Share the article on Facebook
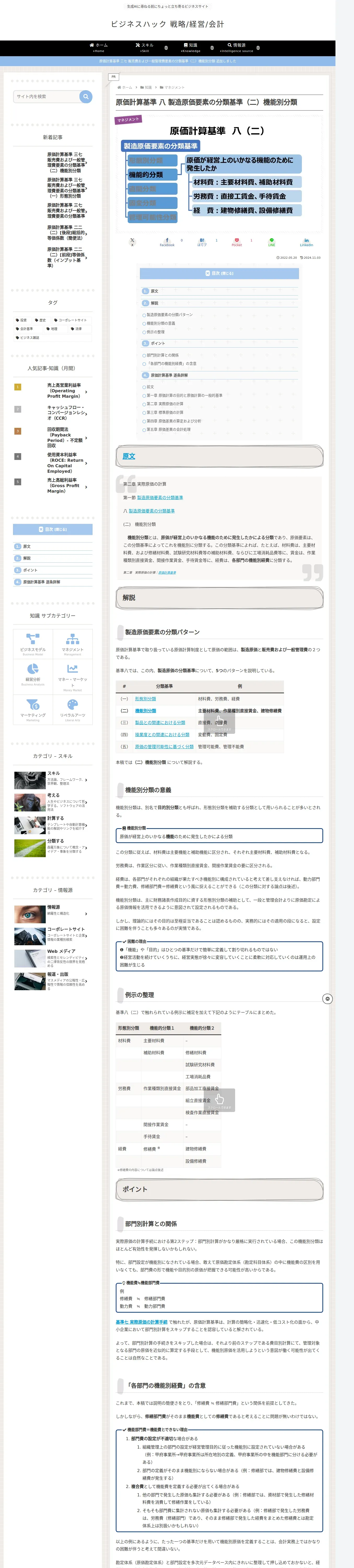Image resolution: width=354 pixels, height=1568 pixels. pos(167,242)
